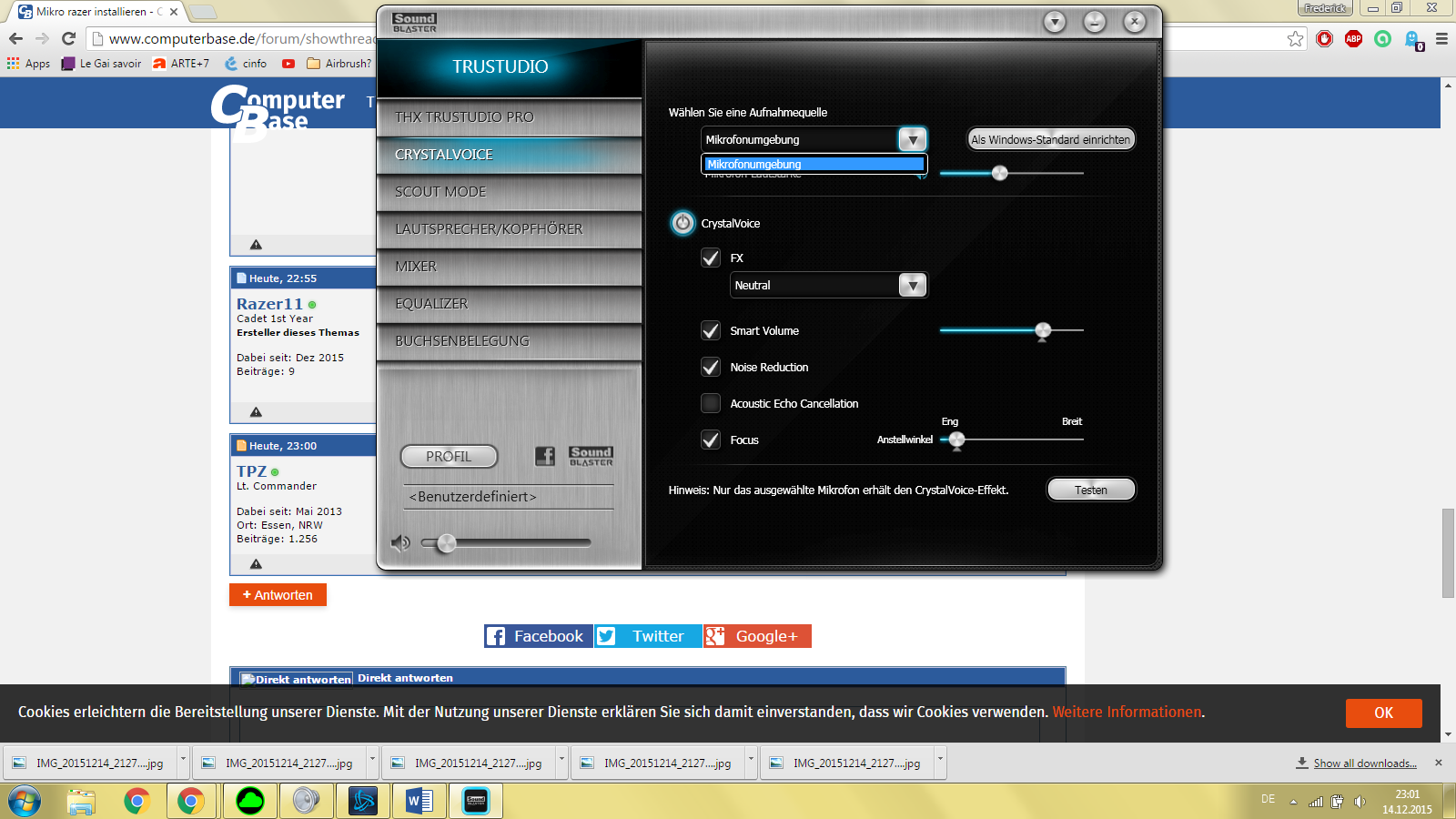
Task: Expand the FX Neutral preset dropdown
Action: 913,285
